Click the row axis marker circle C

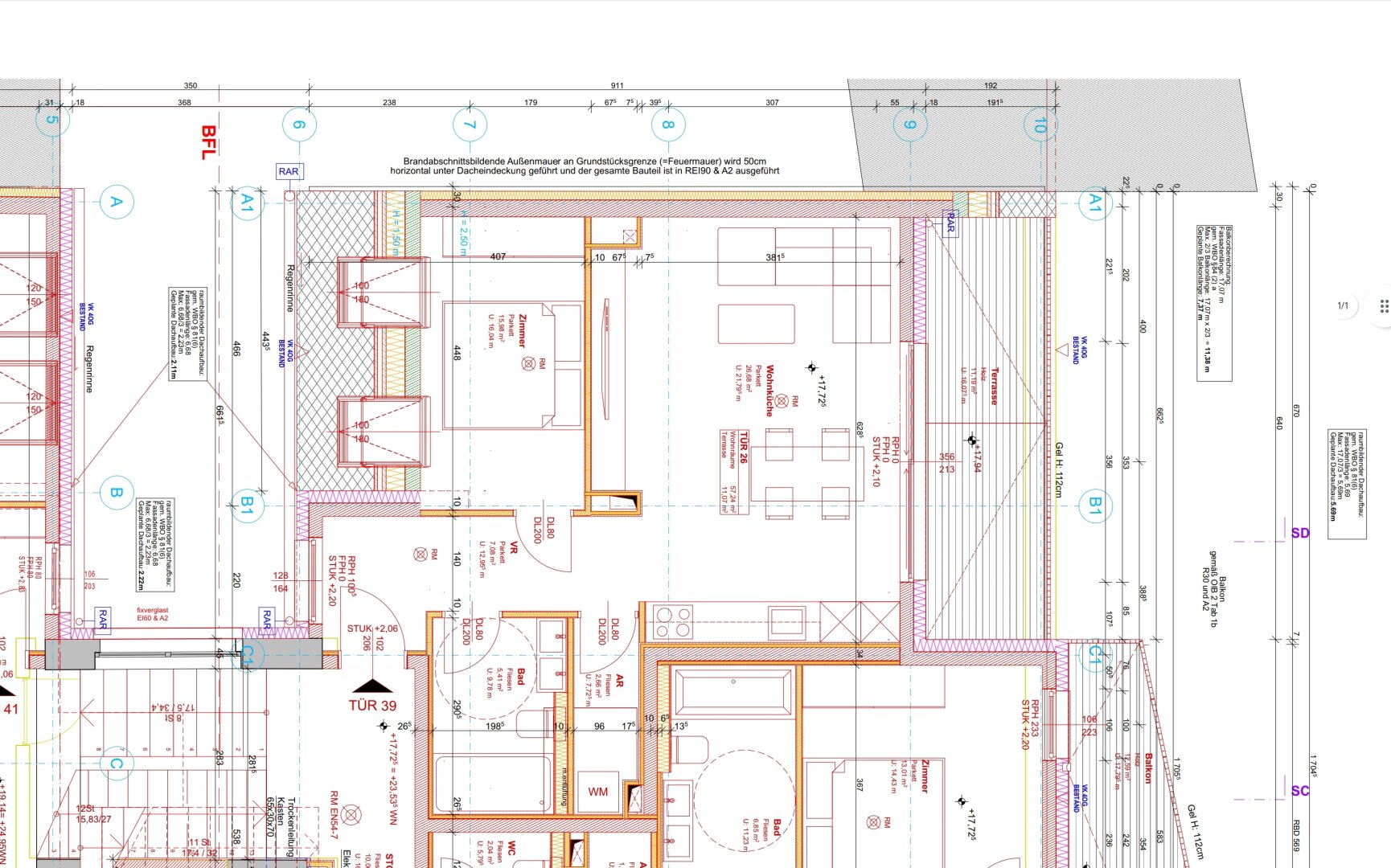tap(116, 764)
